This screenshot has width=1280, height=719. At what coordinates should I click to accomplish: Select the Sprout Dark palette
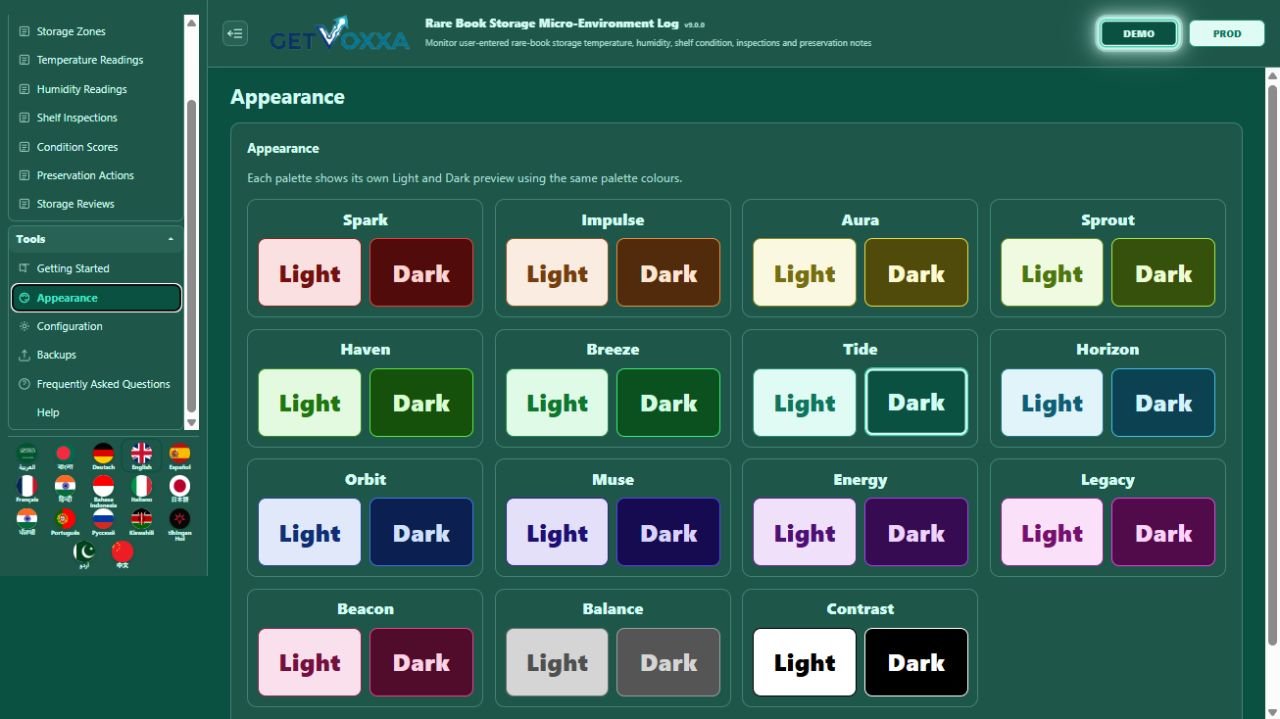point(1163,273)
